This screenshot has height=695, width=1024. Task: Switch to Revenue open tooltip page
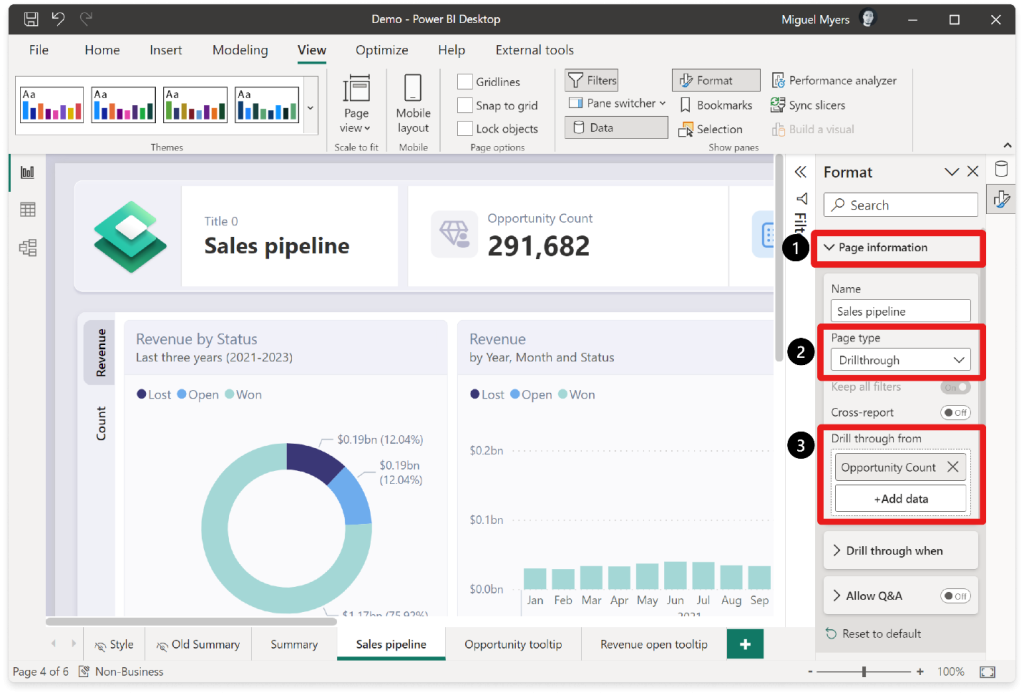tap(654, 644)
